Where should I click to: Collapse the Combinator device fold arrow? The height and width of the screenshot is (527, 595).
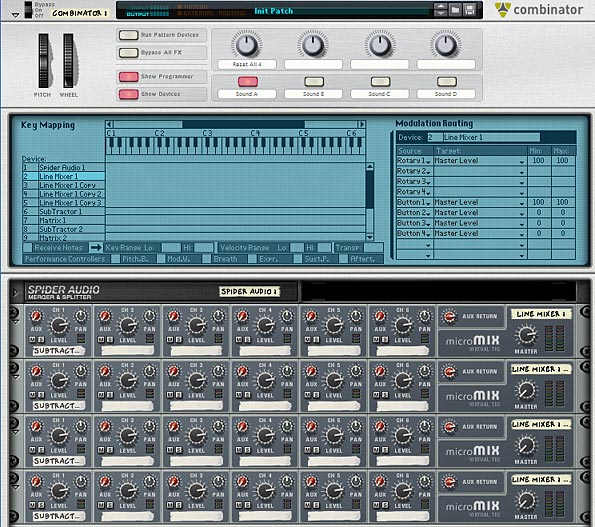coord(15,16)
